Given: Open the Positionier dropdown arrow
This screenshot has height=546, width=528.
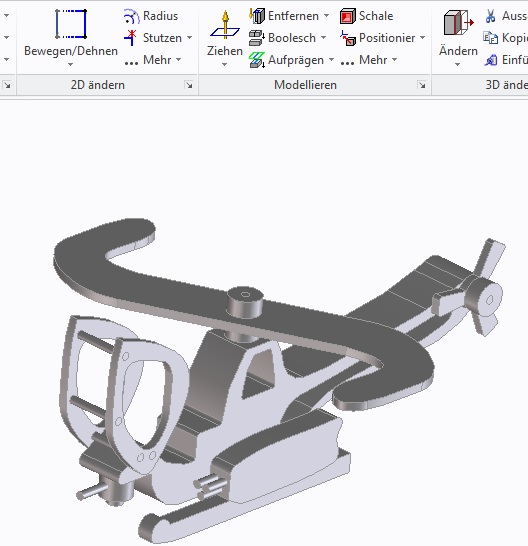Looking at the screenshot, I should coord(422,37).
